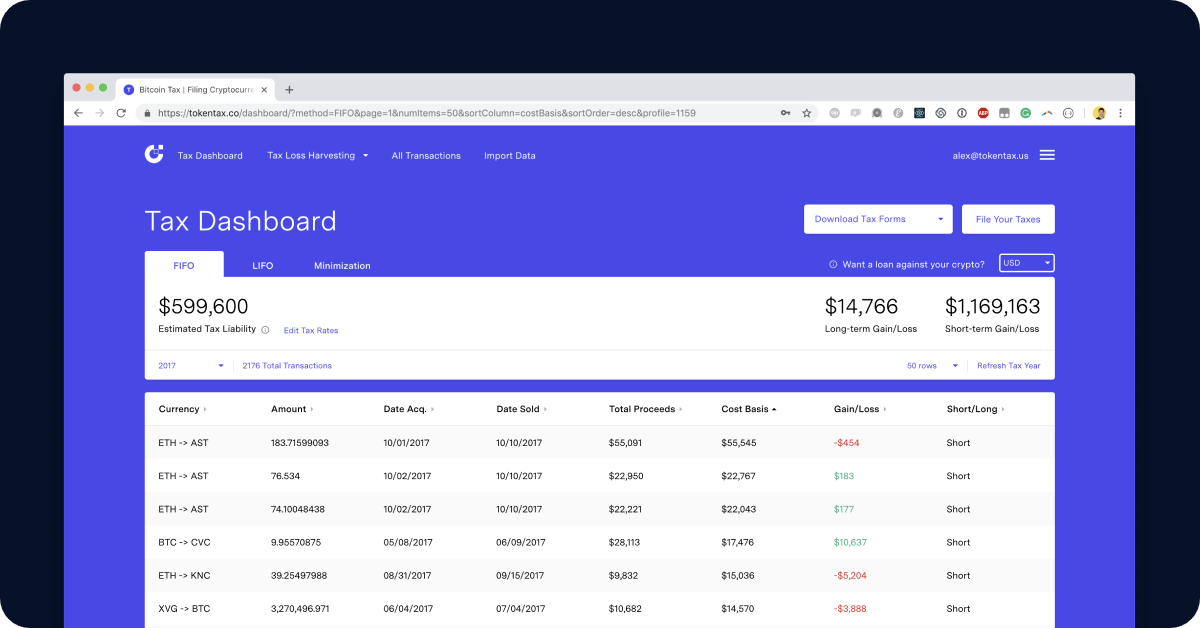Go to All Transactions in the navigation
The image size is (1200, 628).
click(426, 156)
